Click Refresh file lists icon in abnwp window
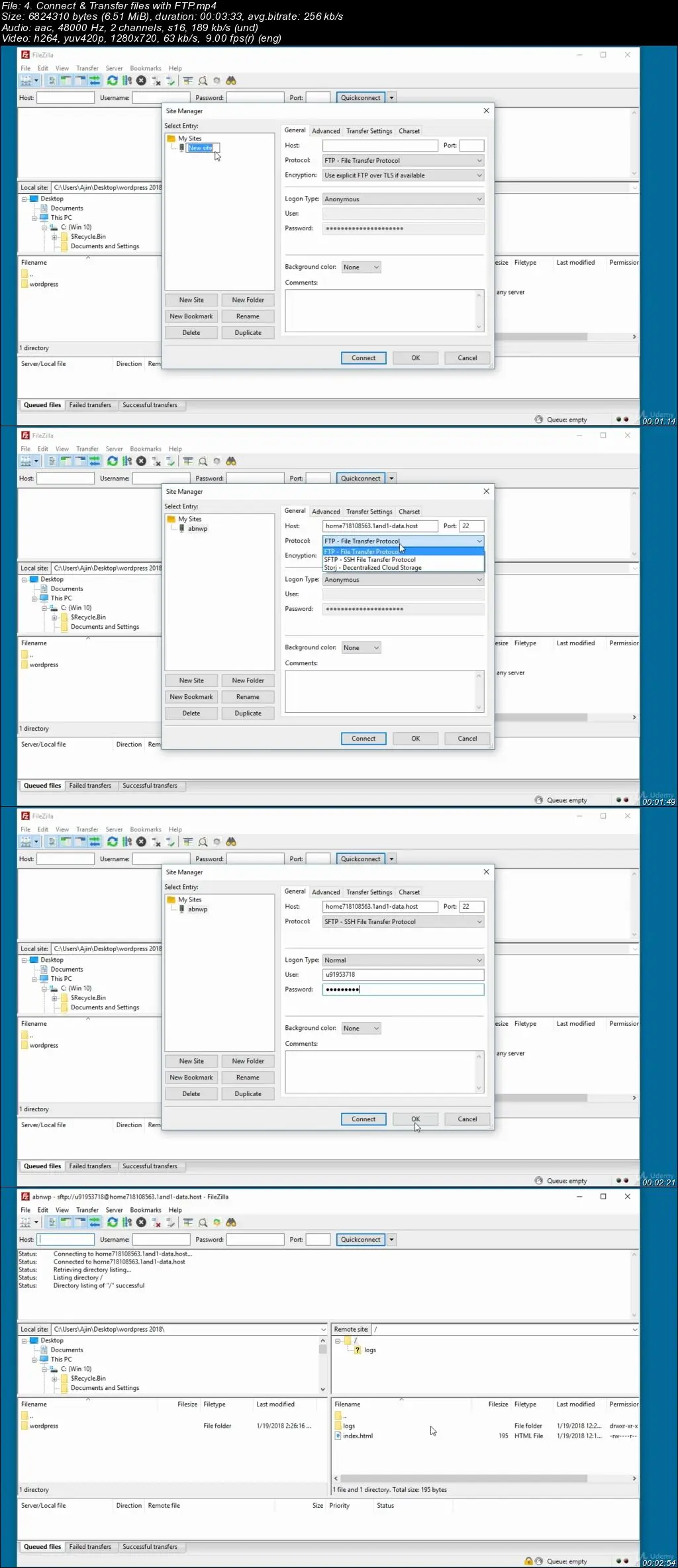Screen dimensions: 678x1568 (113, 1222)
